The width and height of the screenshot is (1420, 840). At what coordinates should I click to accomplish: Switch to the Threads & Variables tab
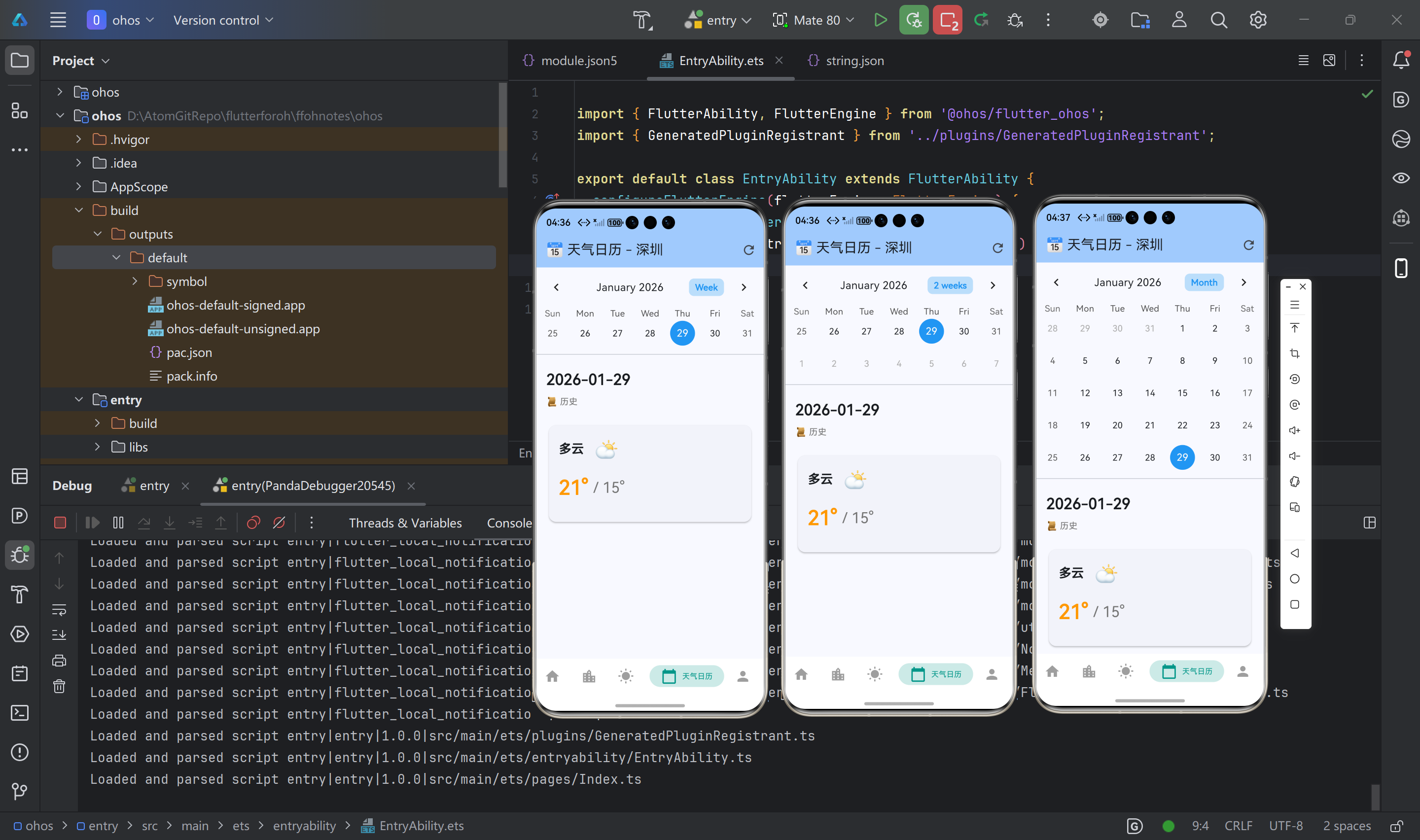[x=405, y=523]
